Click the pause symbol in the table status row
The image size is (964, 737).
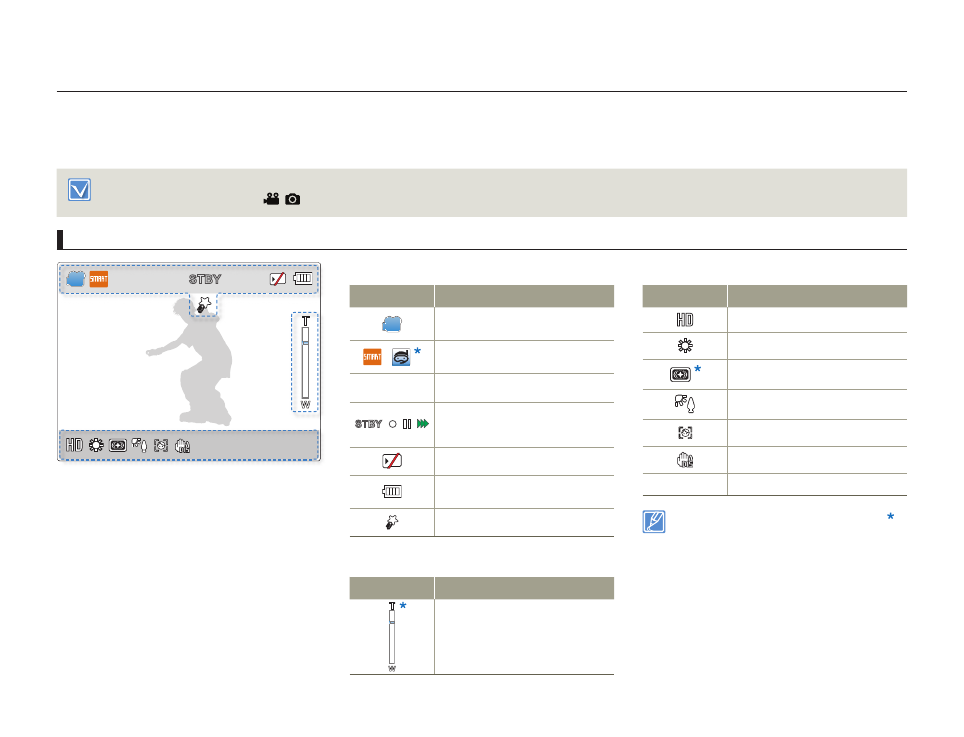(x=407, y=424)
